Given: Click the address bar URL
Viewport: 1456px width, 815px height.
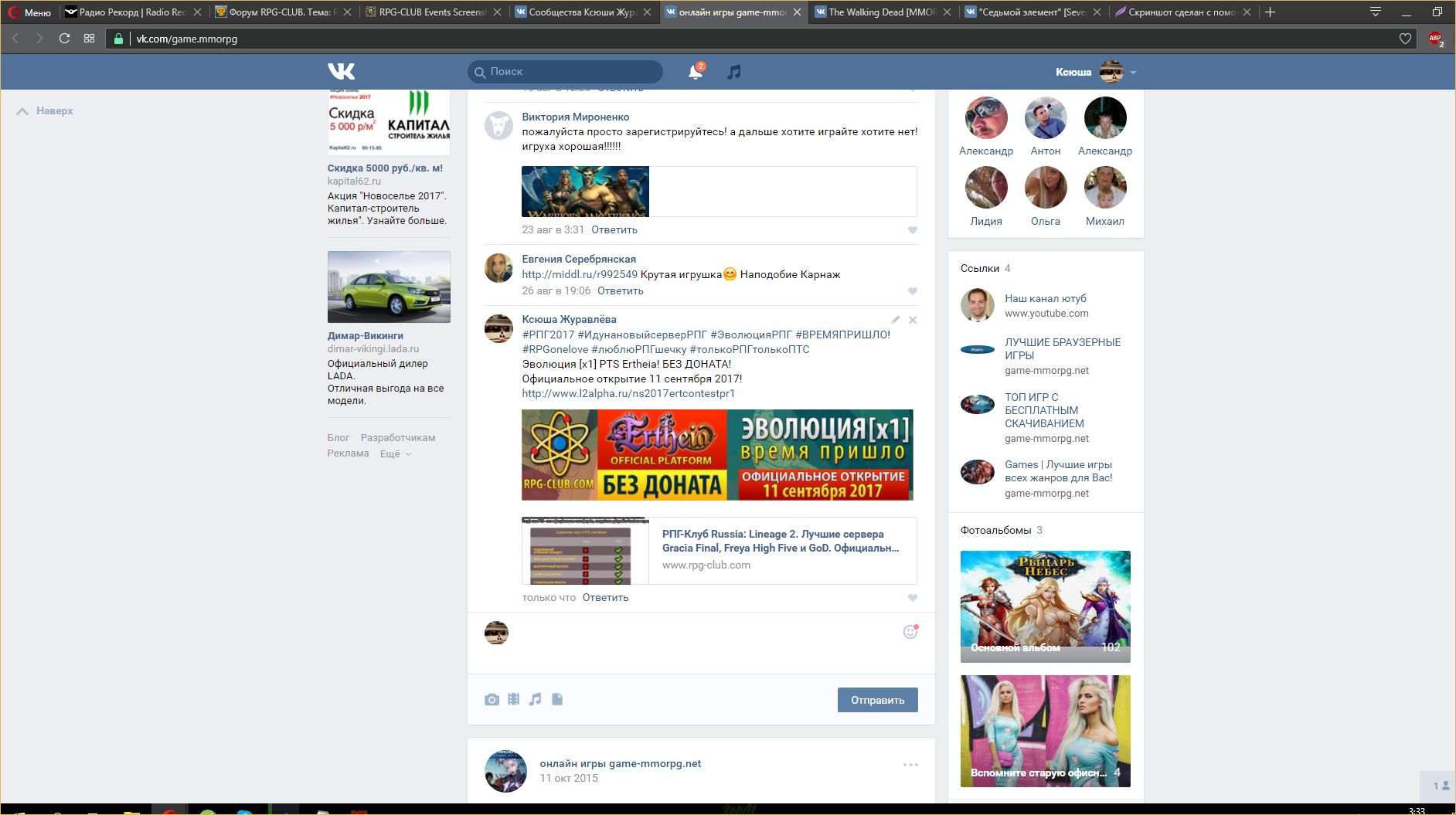Looking at the screenshot, I should coord(187,39).
